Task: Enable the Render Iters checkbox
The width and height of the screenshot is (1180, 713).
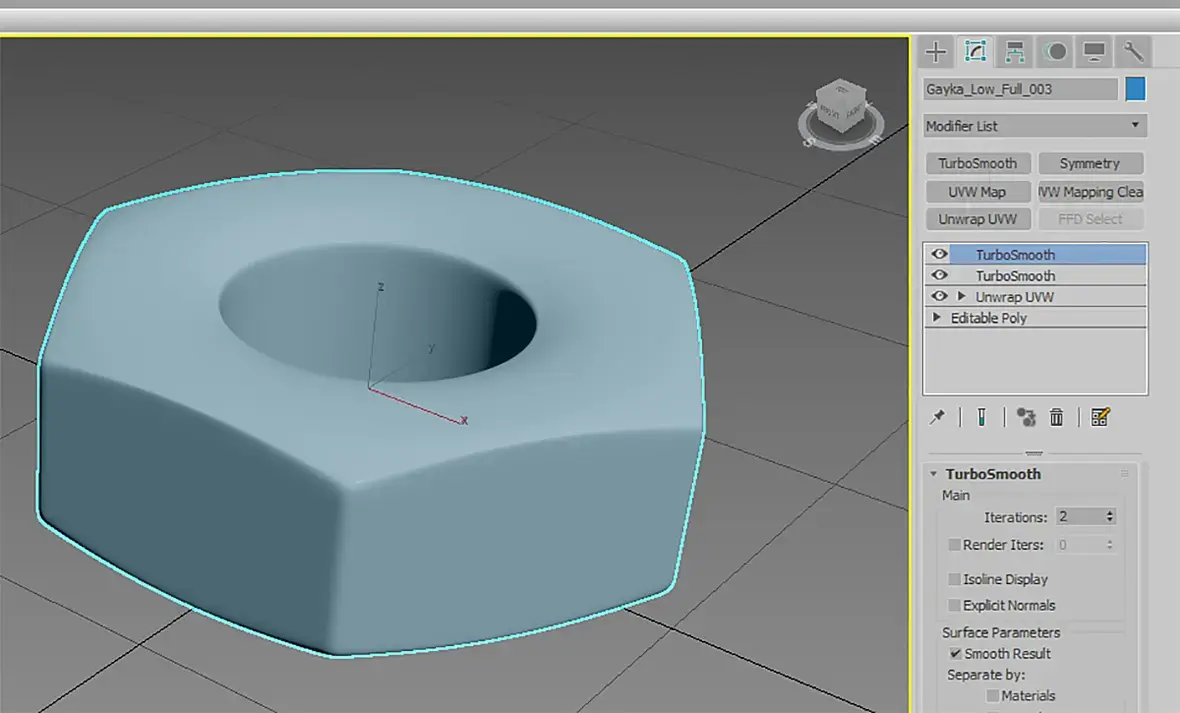Action: [x=954, y=544]
